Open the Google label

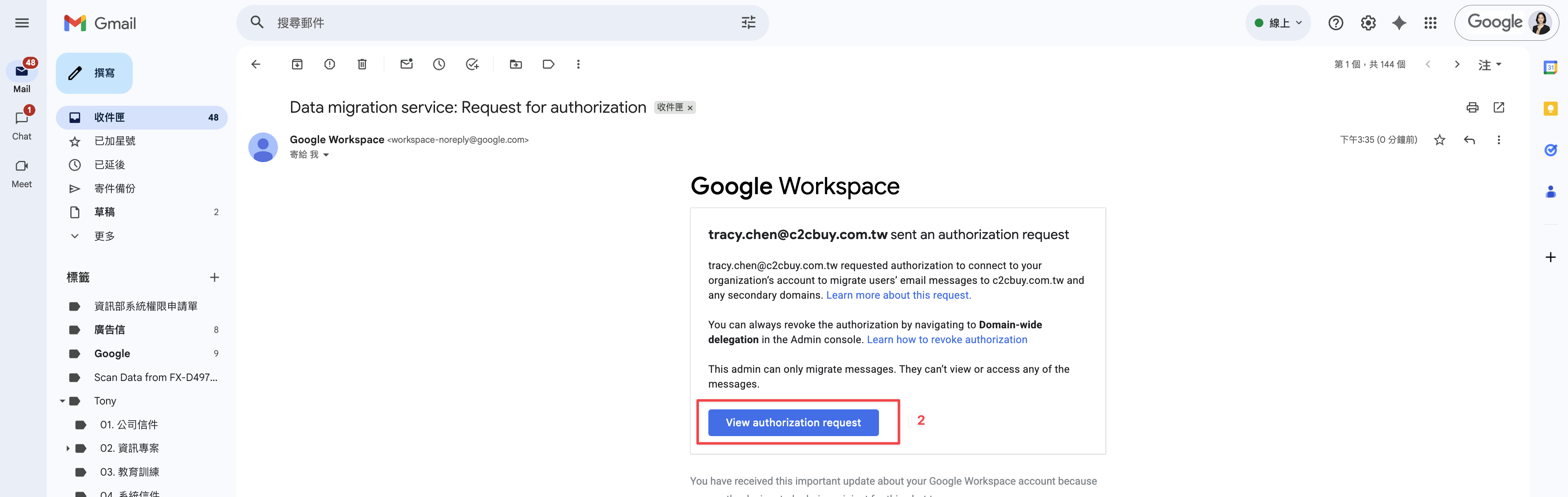pos(142,354)
